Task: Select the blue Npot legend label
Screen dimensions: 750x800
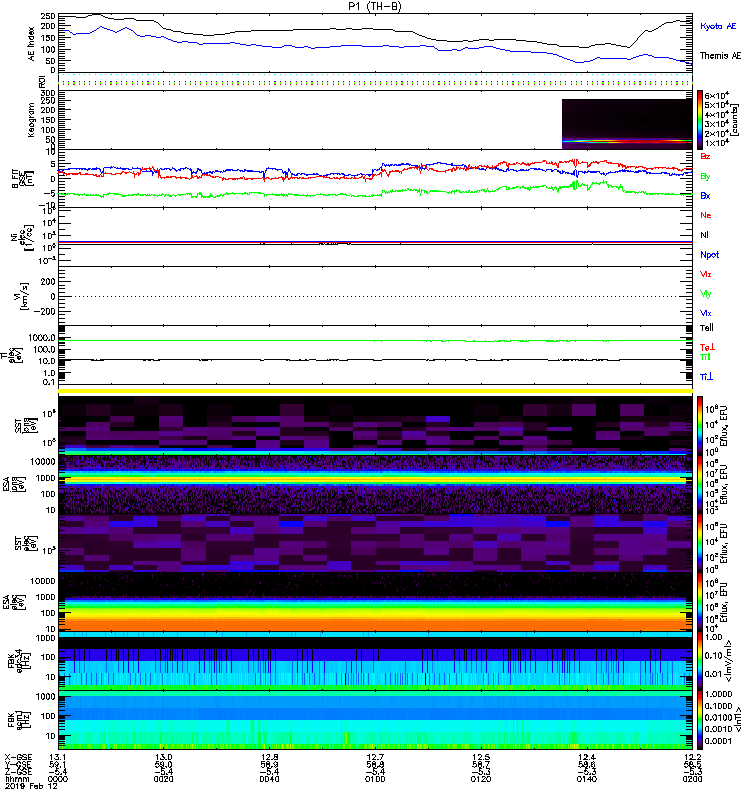Action: (710, 255)
